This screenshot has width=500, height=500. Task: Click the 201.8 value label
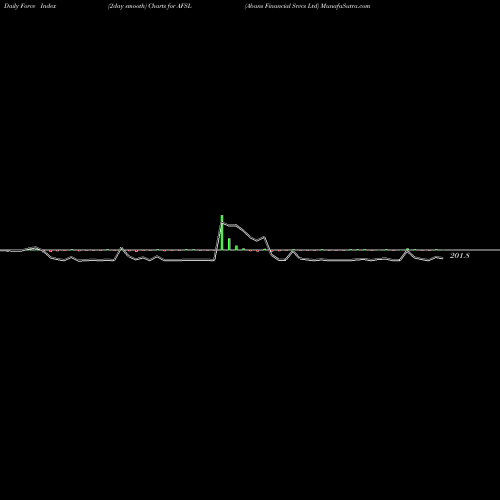pyautogui.click(x=460, y=256)
